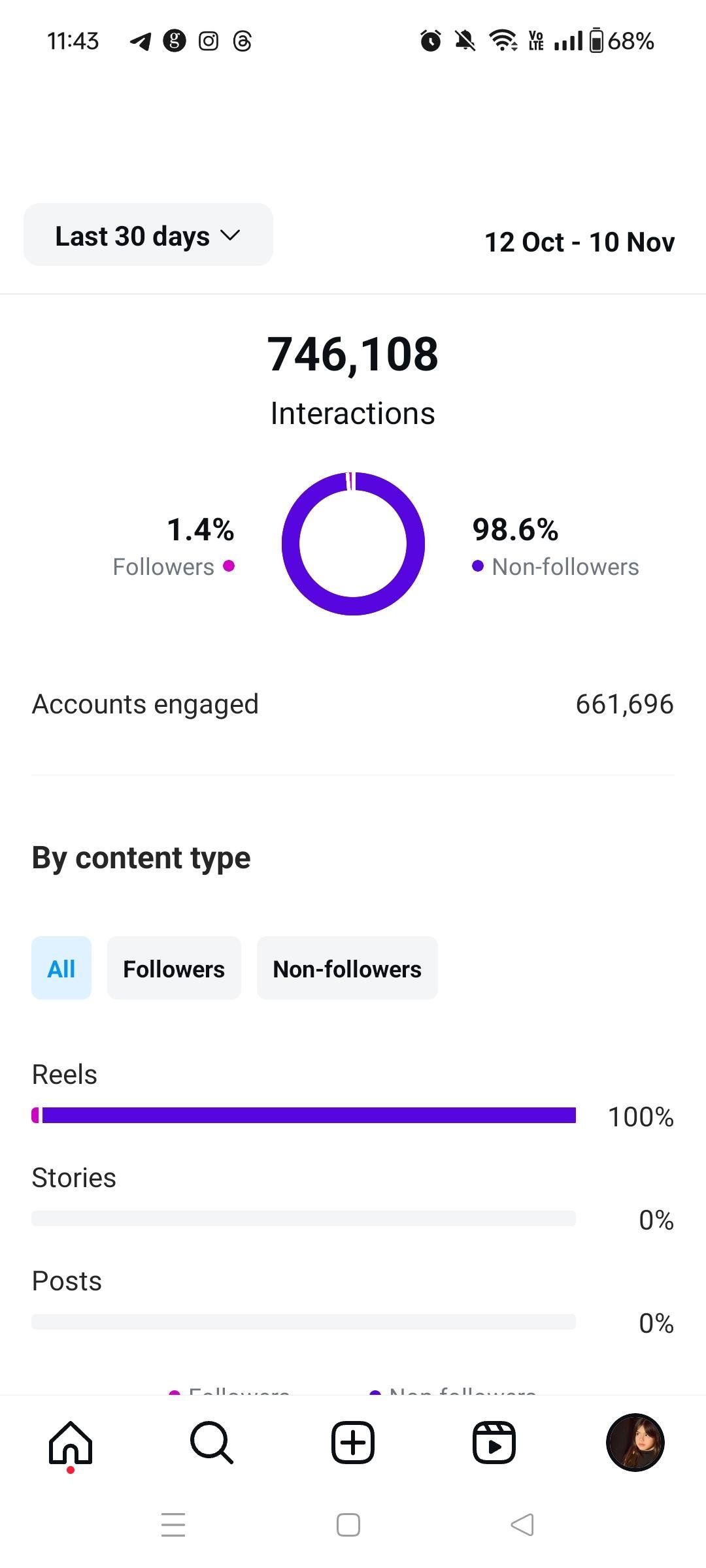Tap the Android recent apps icon
This screenshot has width=706, height=1568.
pos(173,1525)
